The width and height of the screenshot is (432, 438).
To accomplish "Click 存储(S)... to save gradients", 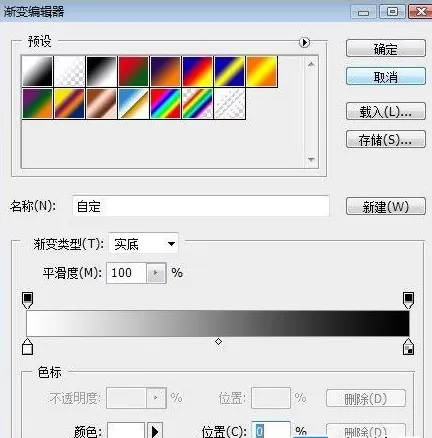I will pos(386,139).
